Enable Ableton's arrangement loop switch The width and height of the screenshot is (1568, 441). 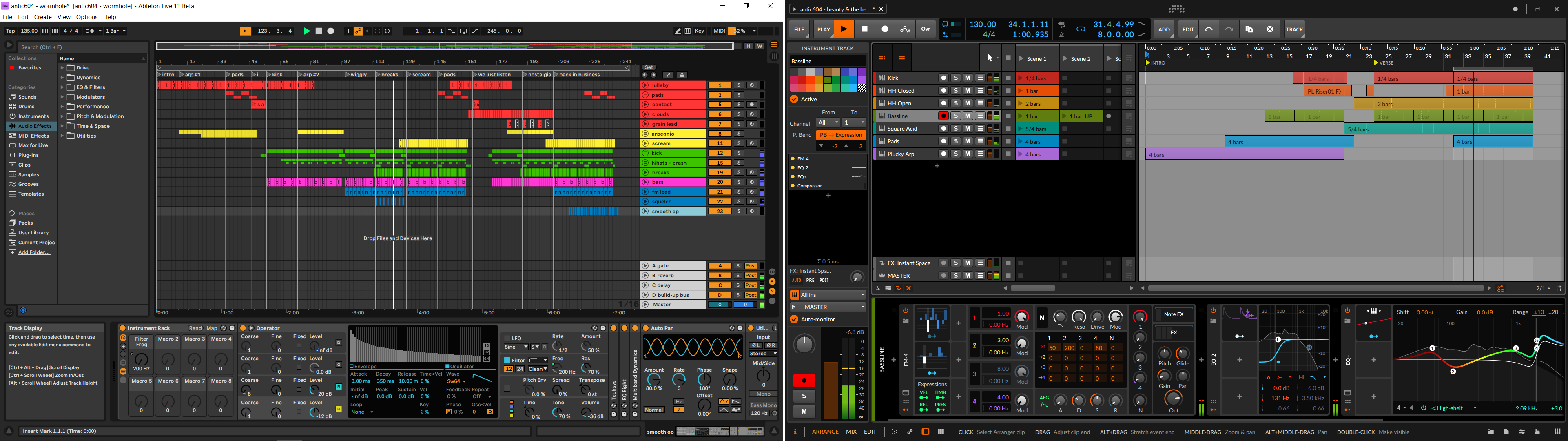click(x=463, y=31)
